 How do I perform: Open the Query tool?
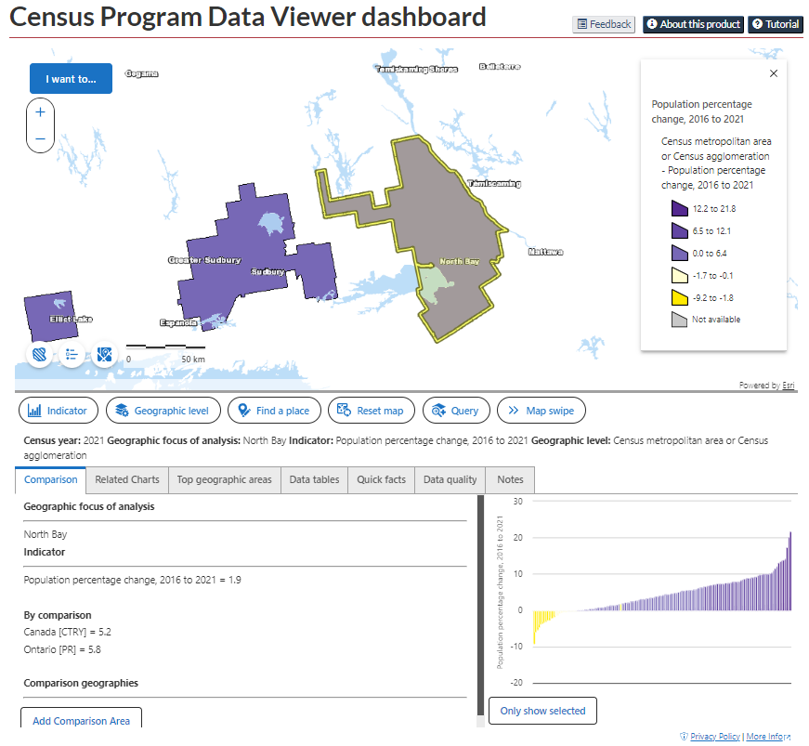pyautogui.click(x=455, y=410)
